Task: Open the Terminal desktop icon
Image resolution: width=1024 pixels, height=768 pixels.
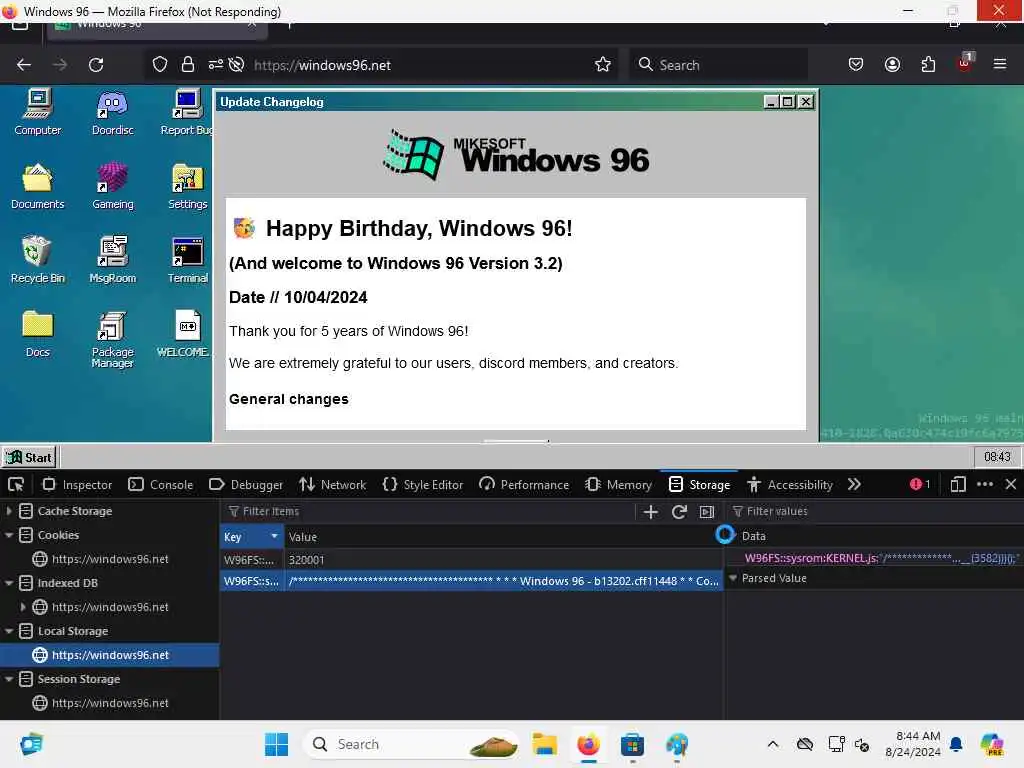Action: pyautogui.click(x=187, y=260)
